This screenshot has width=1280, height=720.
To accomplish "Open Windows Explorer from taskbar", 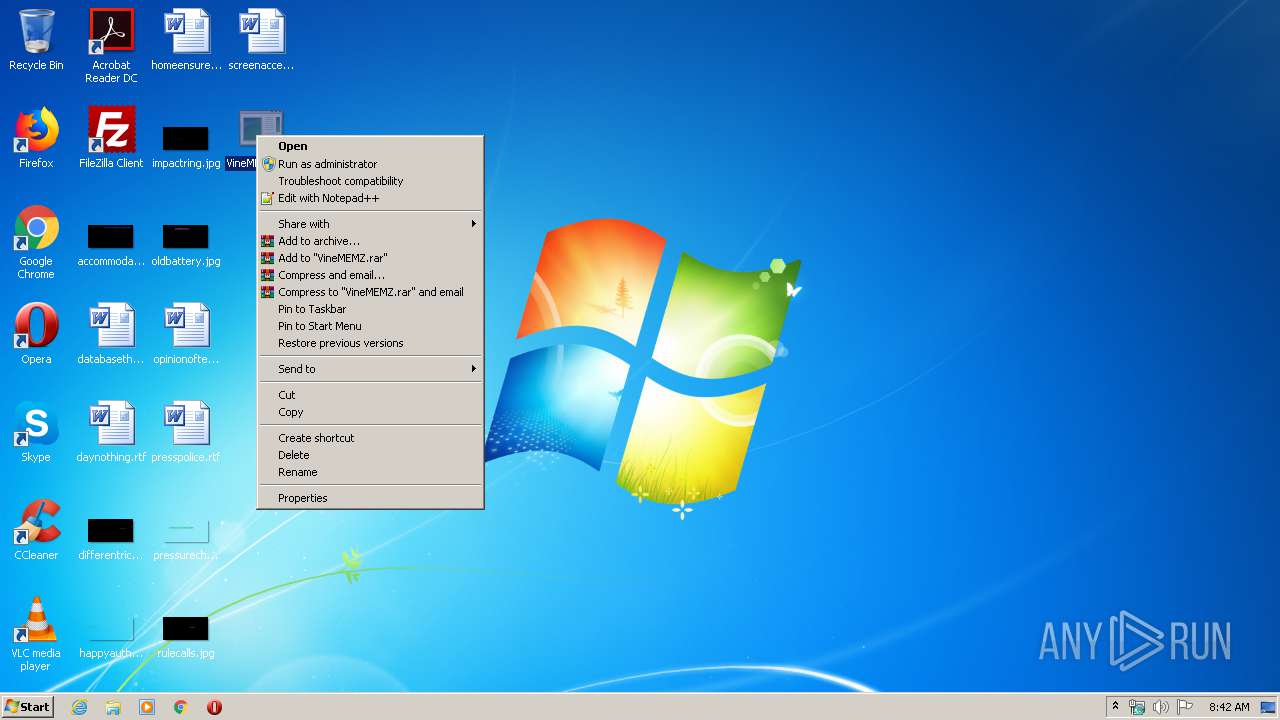I will click(x=113, y=707).
